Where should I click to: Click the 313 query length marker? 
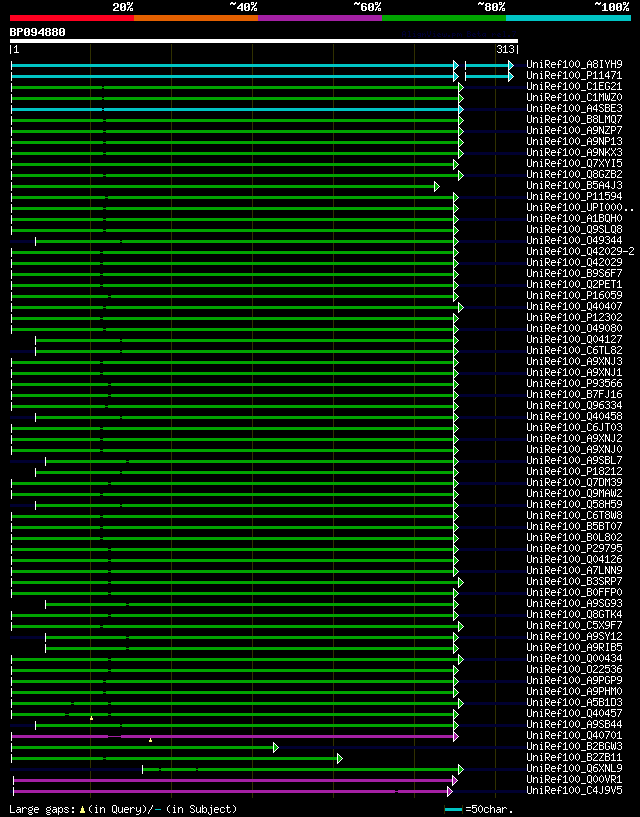[506, 49]
